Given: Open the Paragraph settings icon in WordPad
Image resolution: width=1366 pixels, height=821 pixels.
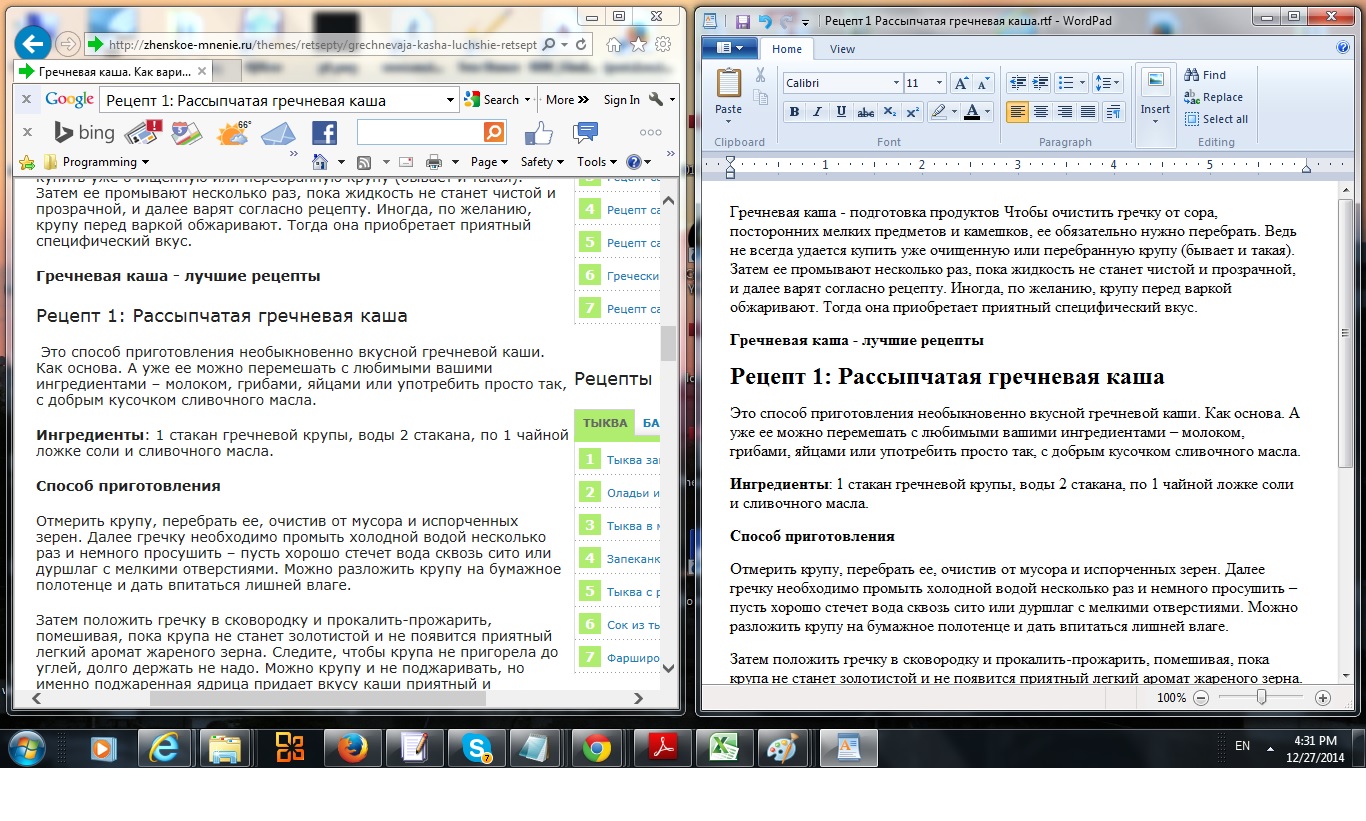Looking at the screenshot, I should click(x=1113, y=112).
